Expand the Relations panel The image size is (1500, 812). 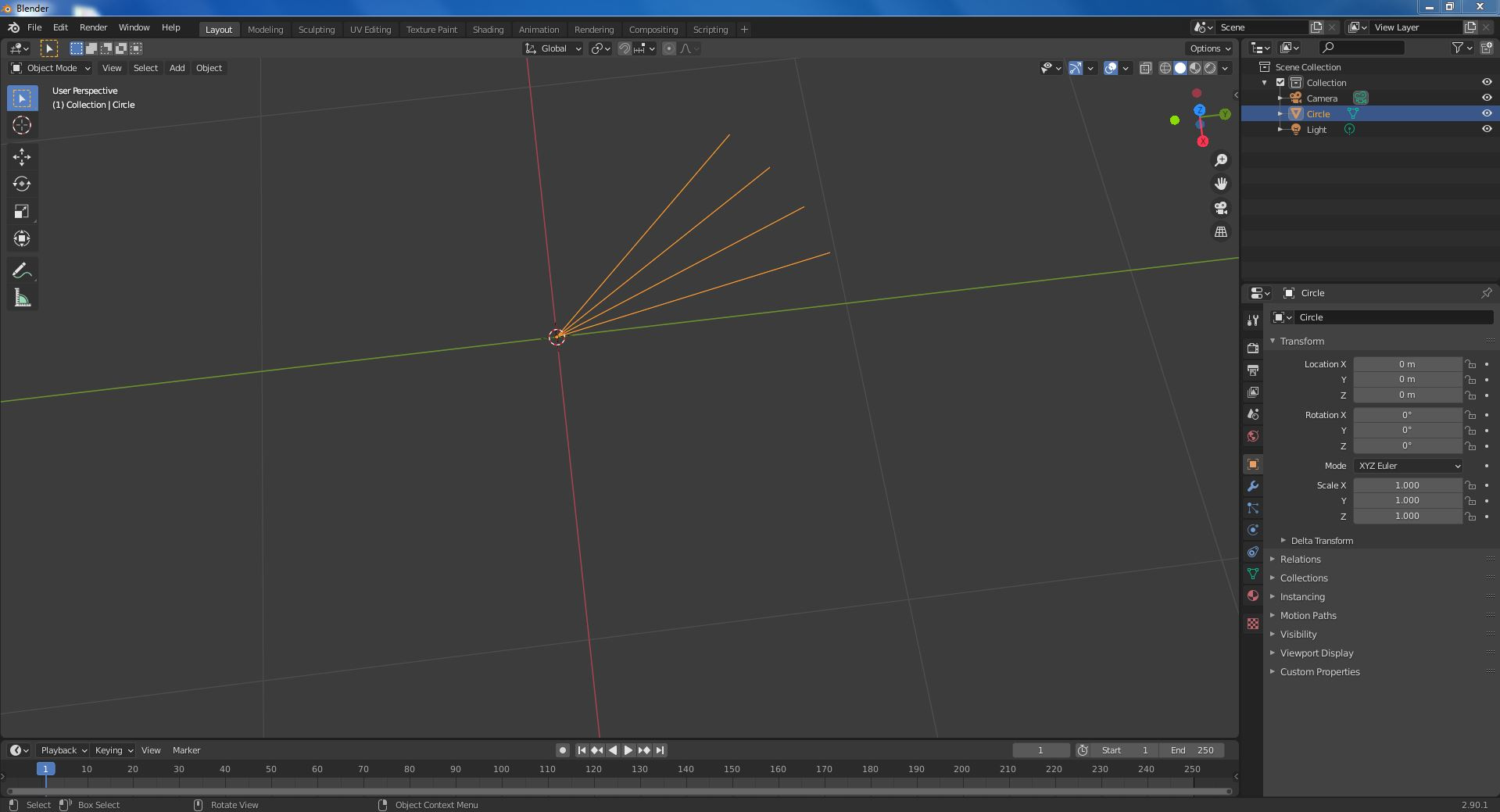coord(1301,560)
